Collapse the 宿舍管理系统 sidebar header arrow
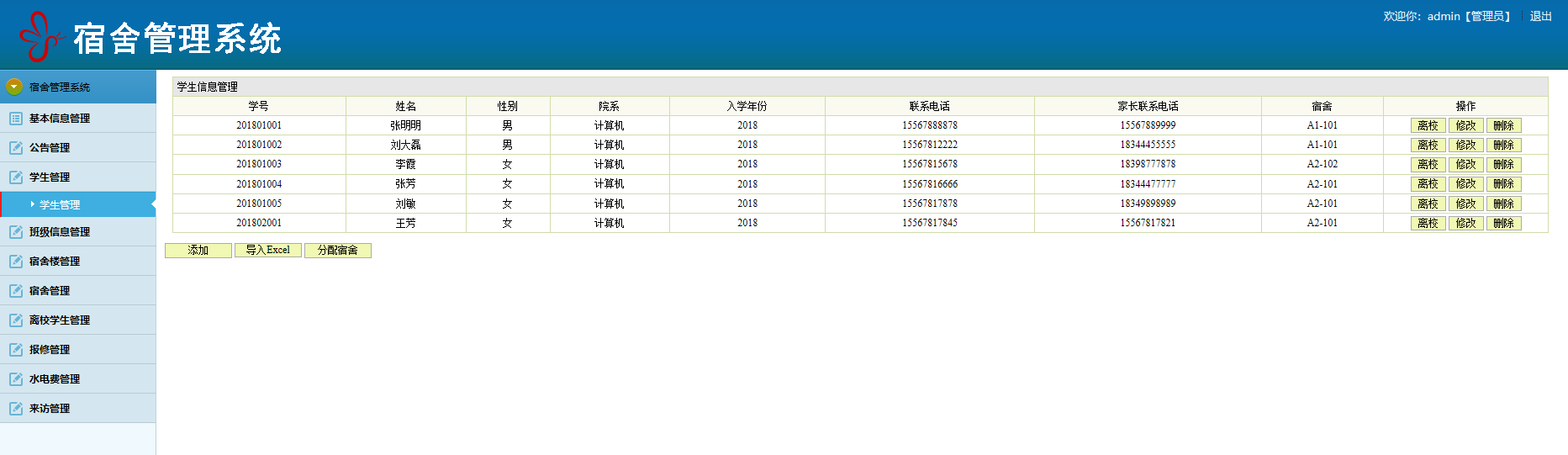The image size is (1568, 455). (x=14, y=87)
